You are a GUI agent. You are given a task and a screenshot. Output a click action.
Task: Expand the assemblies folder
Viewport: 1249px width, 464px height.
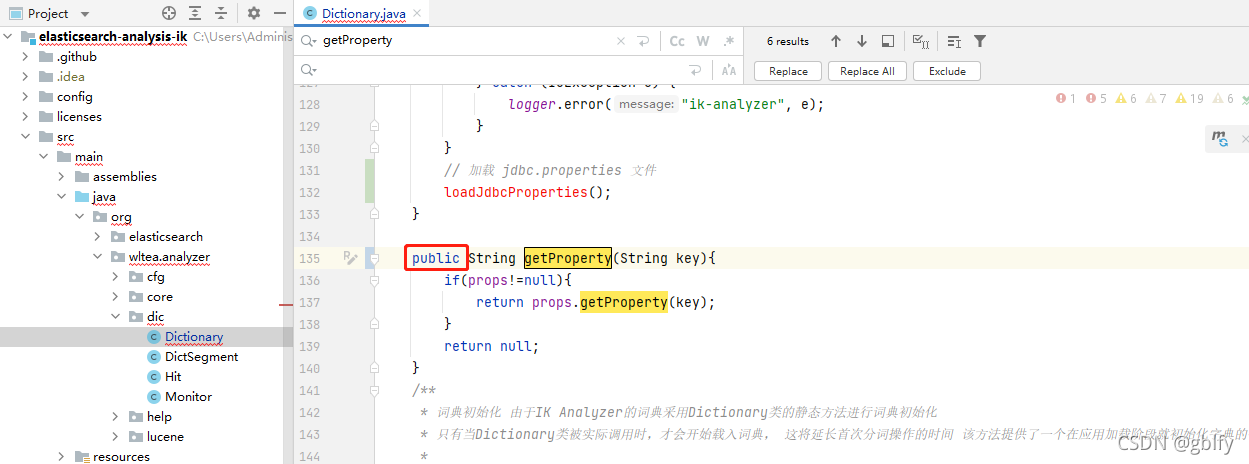[63, 177]
